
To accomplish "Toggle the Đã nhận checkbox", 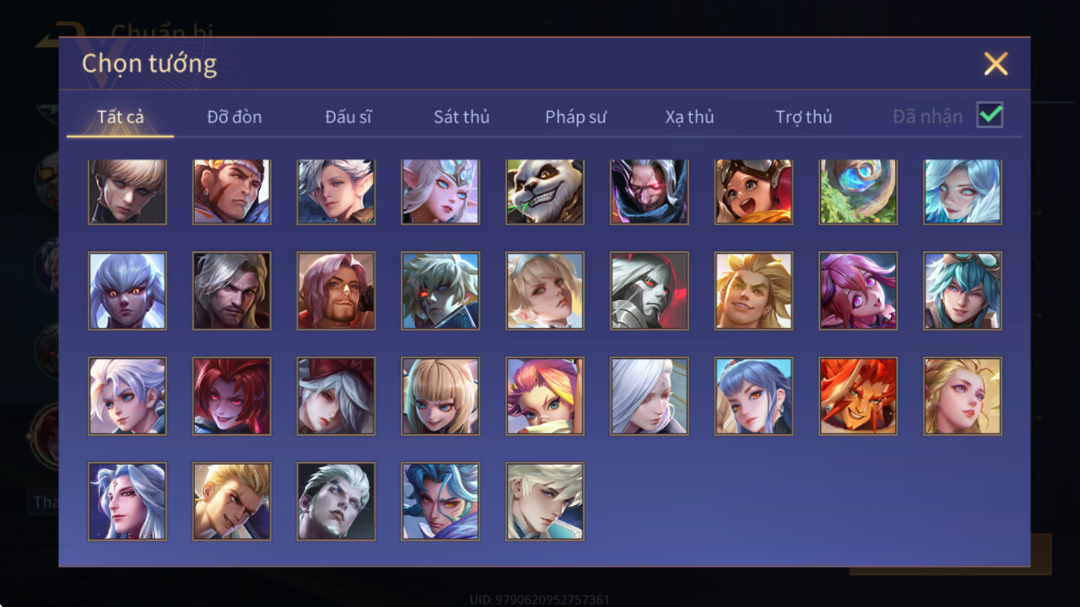I will tap(990, 115).
